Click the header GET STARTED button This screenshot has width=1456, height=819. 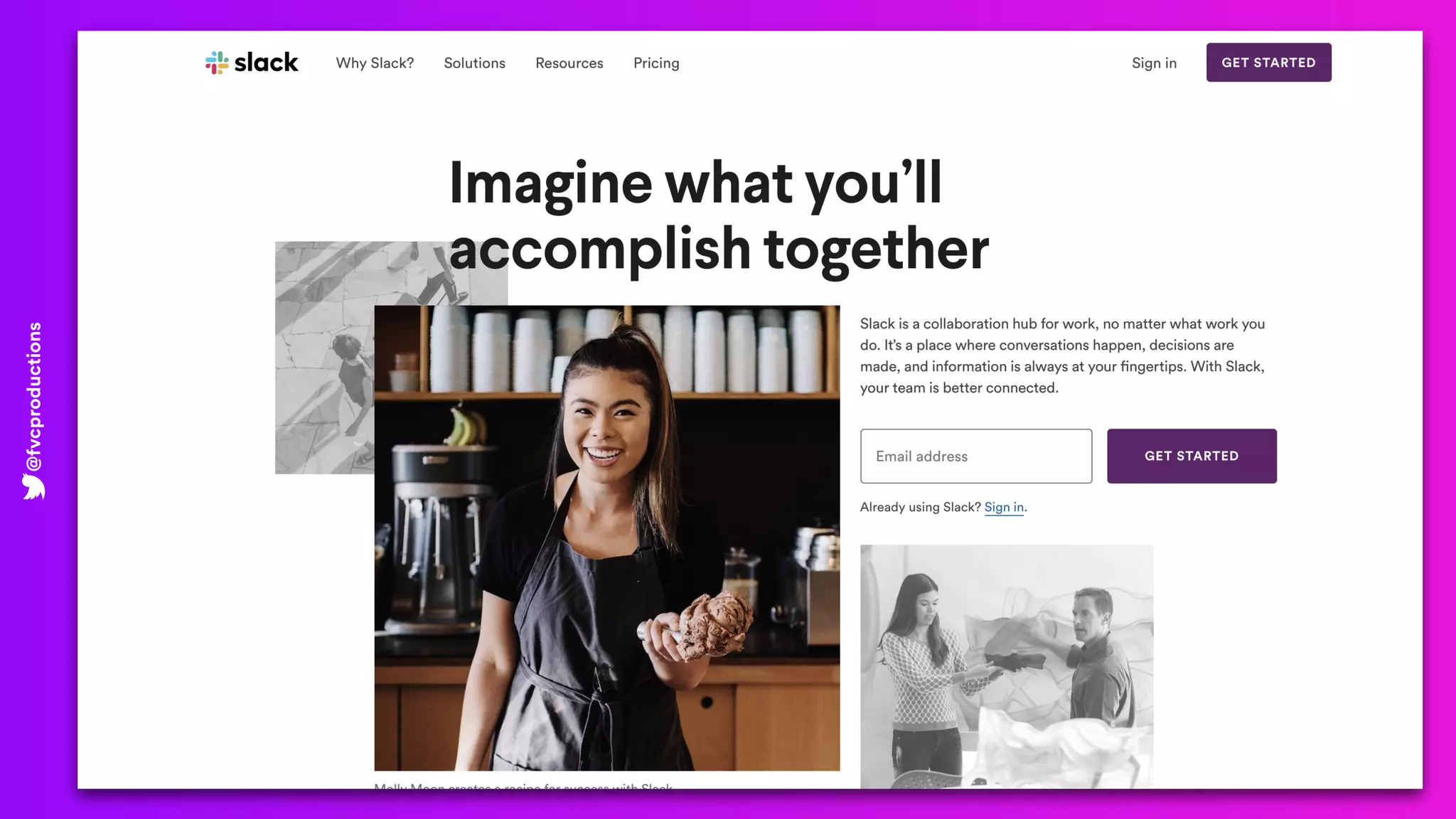tap(1268, 63)
